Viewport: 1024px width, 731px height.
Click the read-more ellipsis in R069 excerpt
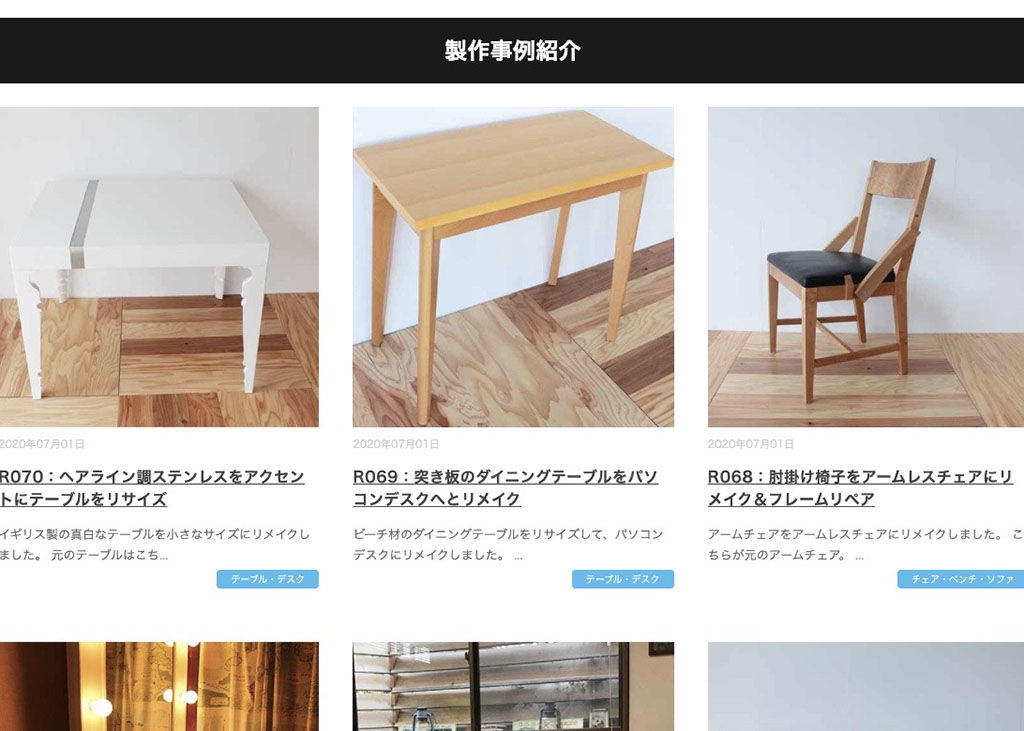click(x=518, y=556)
